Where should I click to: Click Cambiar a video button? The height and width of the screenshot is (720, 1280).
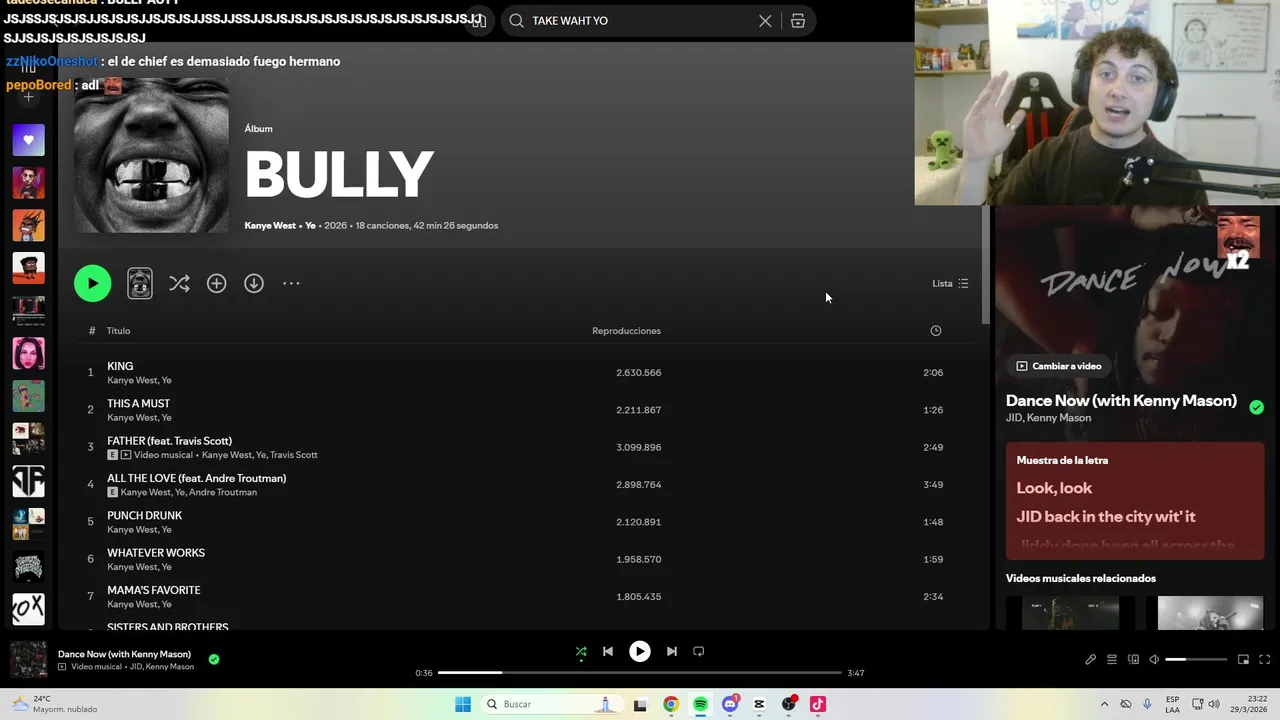coord(1058,366)
